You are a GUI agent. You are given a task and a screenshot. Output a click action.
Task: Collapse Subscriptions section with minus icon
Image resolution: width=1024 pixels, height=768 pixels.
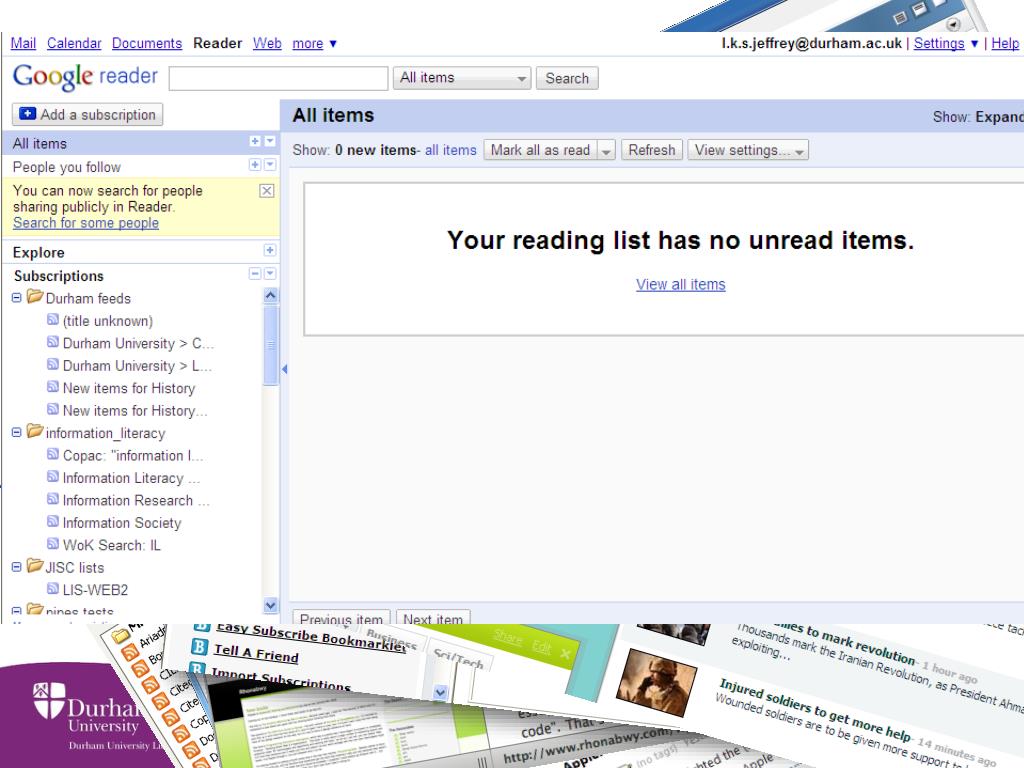(255, 274)
